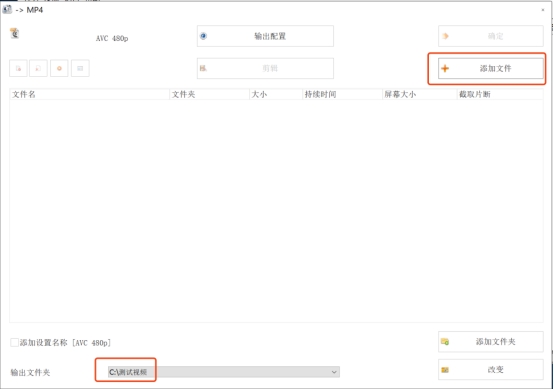The image size is (554, 390).
Task: Sort by the 大小 column header
Action: click(x=276, y=94)
